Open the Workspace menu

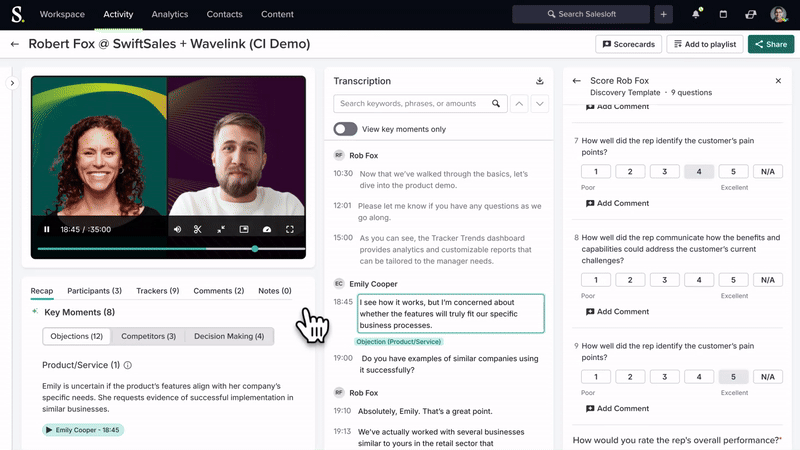point(62,14)
